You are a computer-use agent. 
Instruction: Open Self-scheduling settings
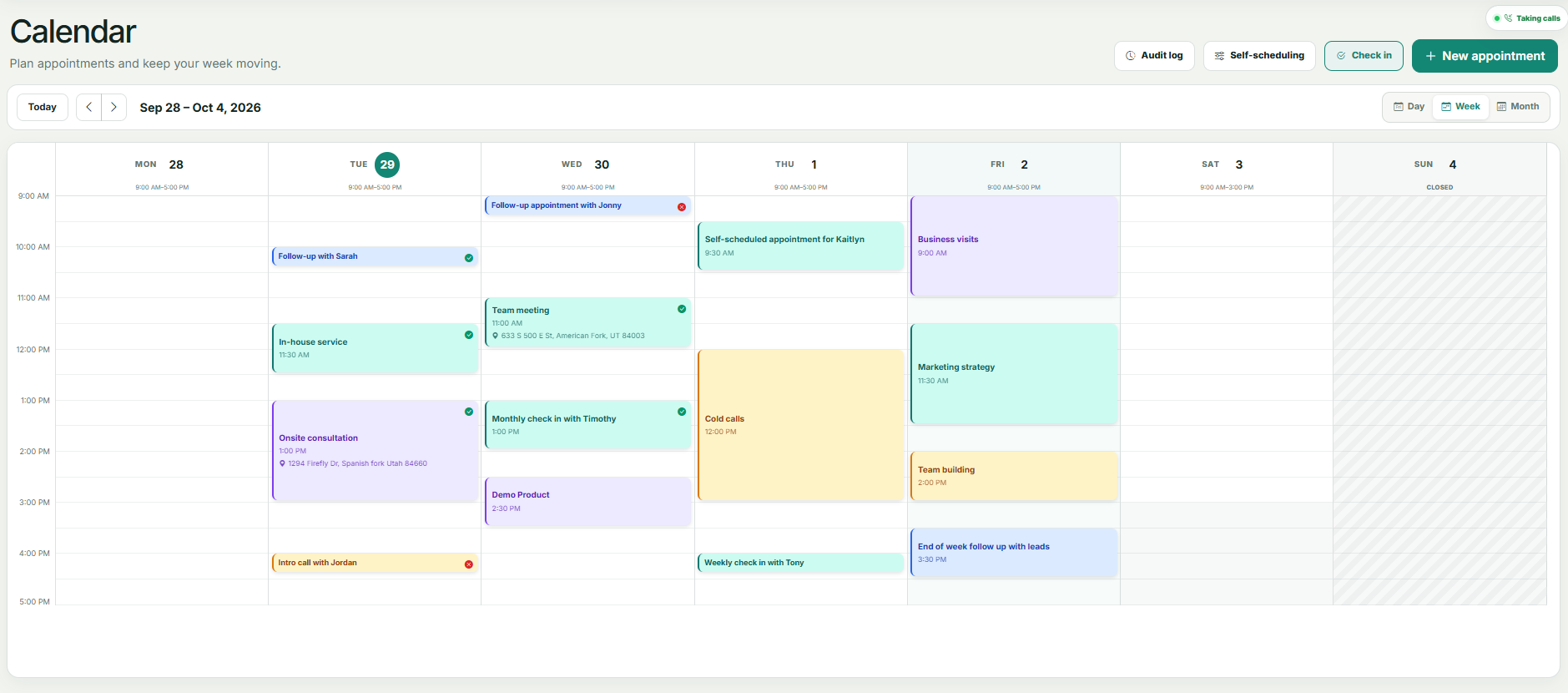point(1259,56)
